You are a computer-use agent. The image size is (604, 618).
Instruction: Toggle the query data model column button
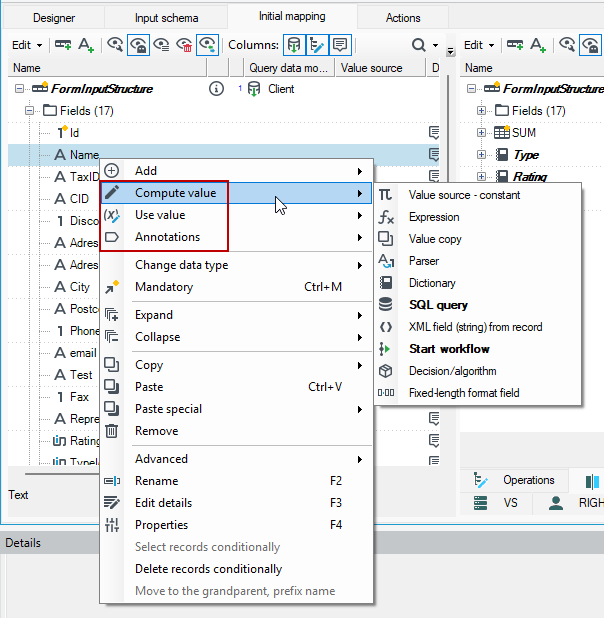tap(294, 45)
